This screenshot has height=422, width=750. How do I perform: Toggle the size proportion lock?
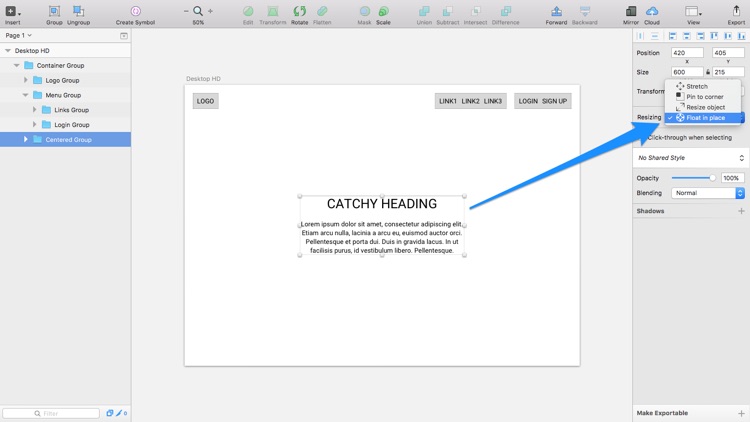(708, 72)
